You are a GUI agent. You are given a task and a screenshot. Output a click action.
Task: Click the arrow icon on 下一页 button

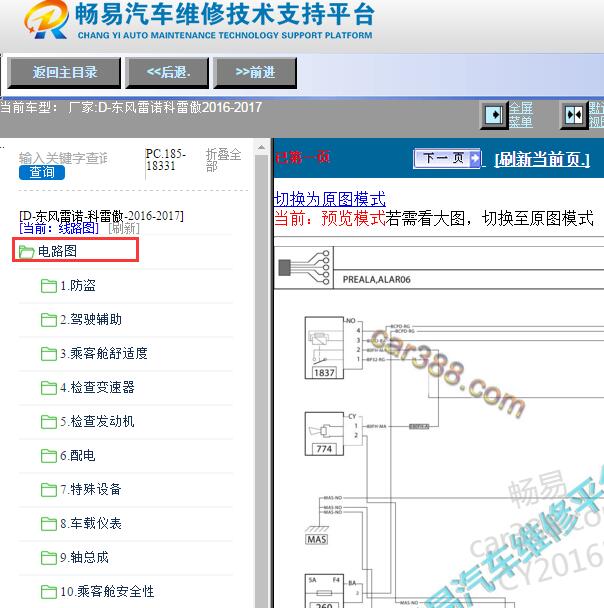(475, 158)
